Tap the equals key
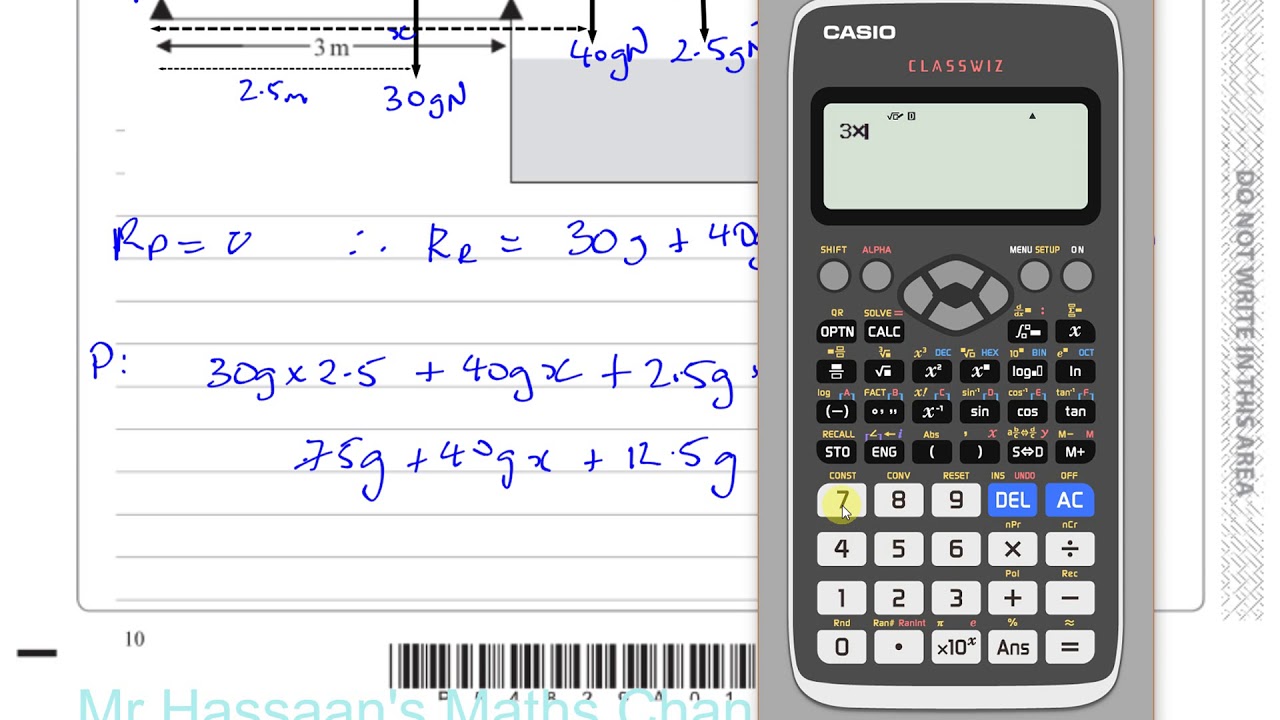Viewport: 1280px width, 720px height. [x=1070, y=647]
